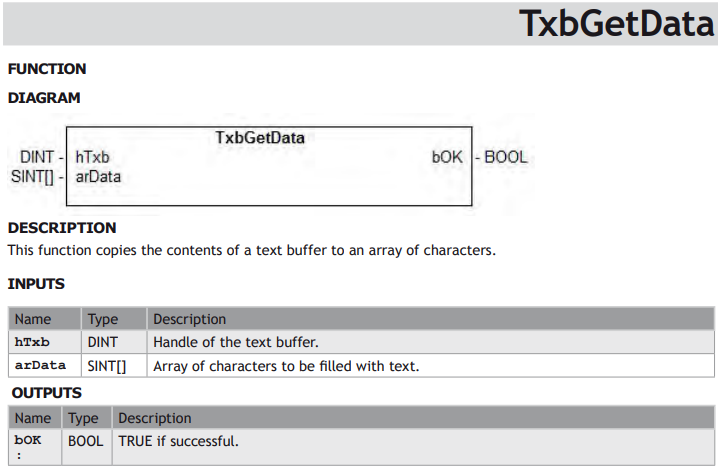
Task: Click the bOK output pin in the diagram
Action: pos(447,157)
